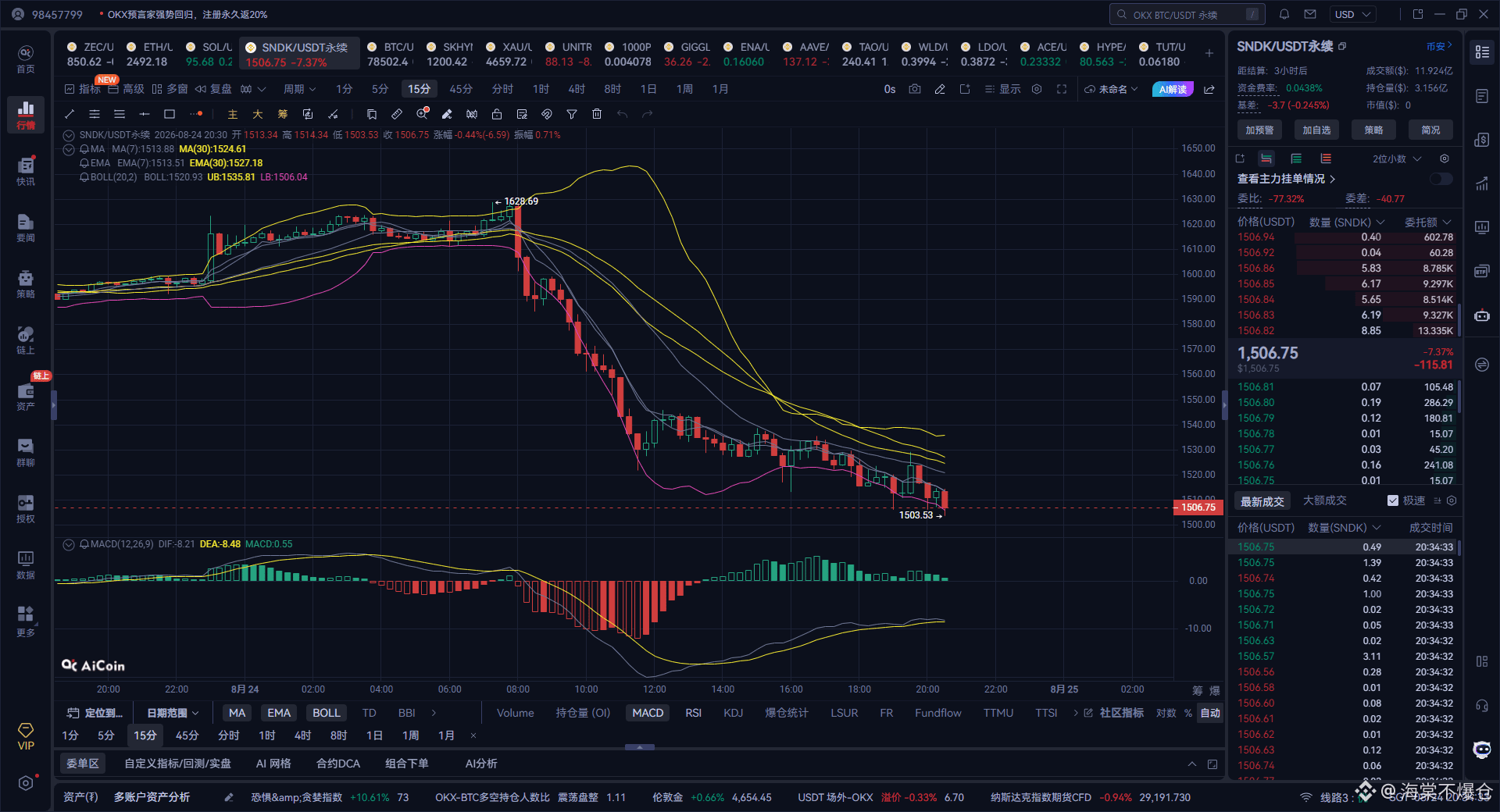Open 群聊 group chat in left sidebar
Image resolution: width=1500 pixels, height=812 pixels.
click(x=26, y=452)
